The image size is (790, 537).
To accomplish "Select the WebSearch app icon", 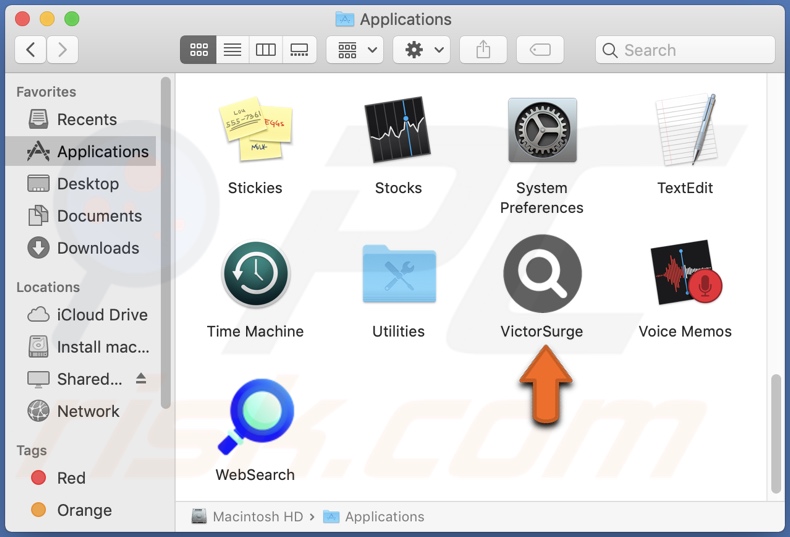I will click(x=255, y=416).
